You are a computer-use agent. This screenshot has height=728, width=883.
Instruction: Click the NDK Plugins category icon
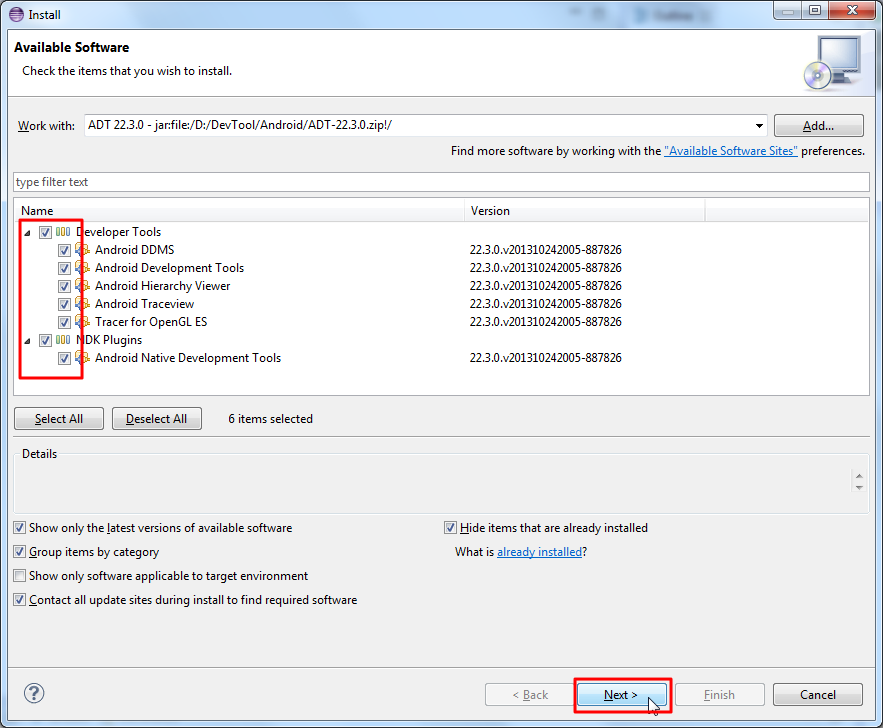point(63,340)
